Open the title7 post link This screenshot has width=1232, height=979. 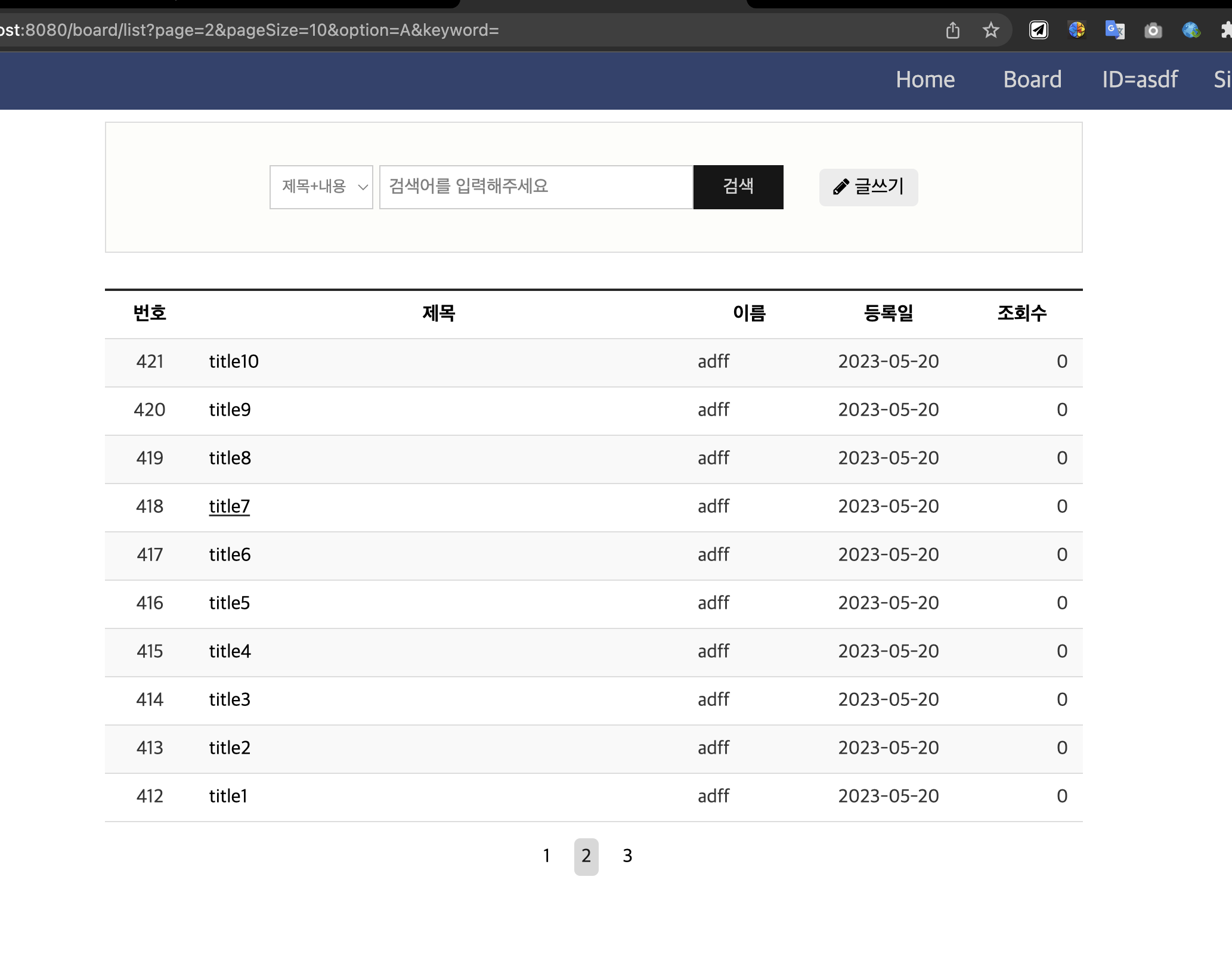tap(229, 507)
